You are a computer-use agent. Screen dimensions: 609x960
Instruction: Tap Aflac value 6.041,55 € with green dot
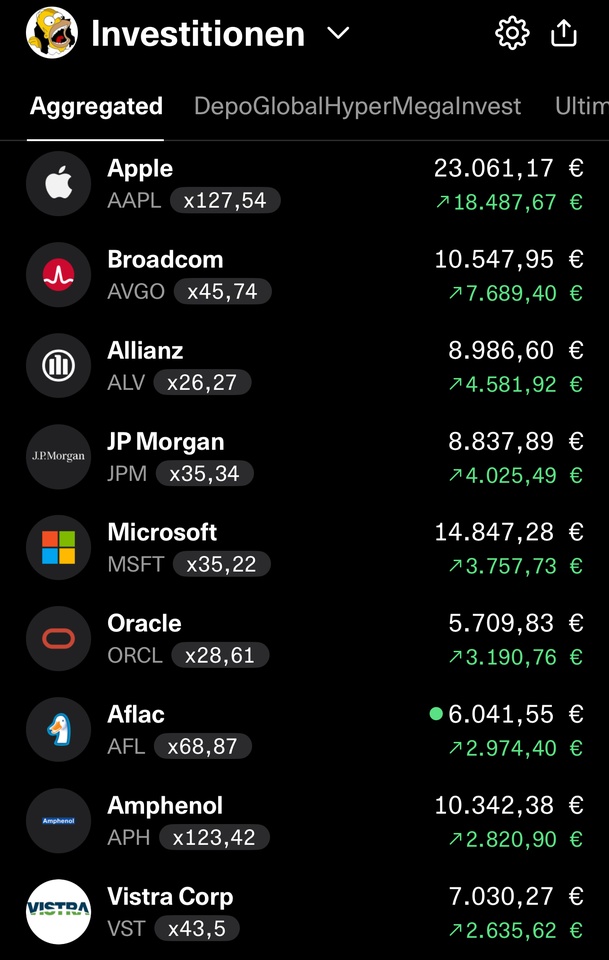point(507,714)
